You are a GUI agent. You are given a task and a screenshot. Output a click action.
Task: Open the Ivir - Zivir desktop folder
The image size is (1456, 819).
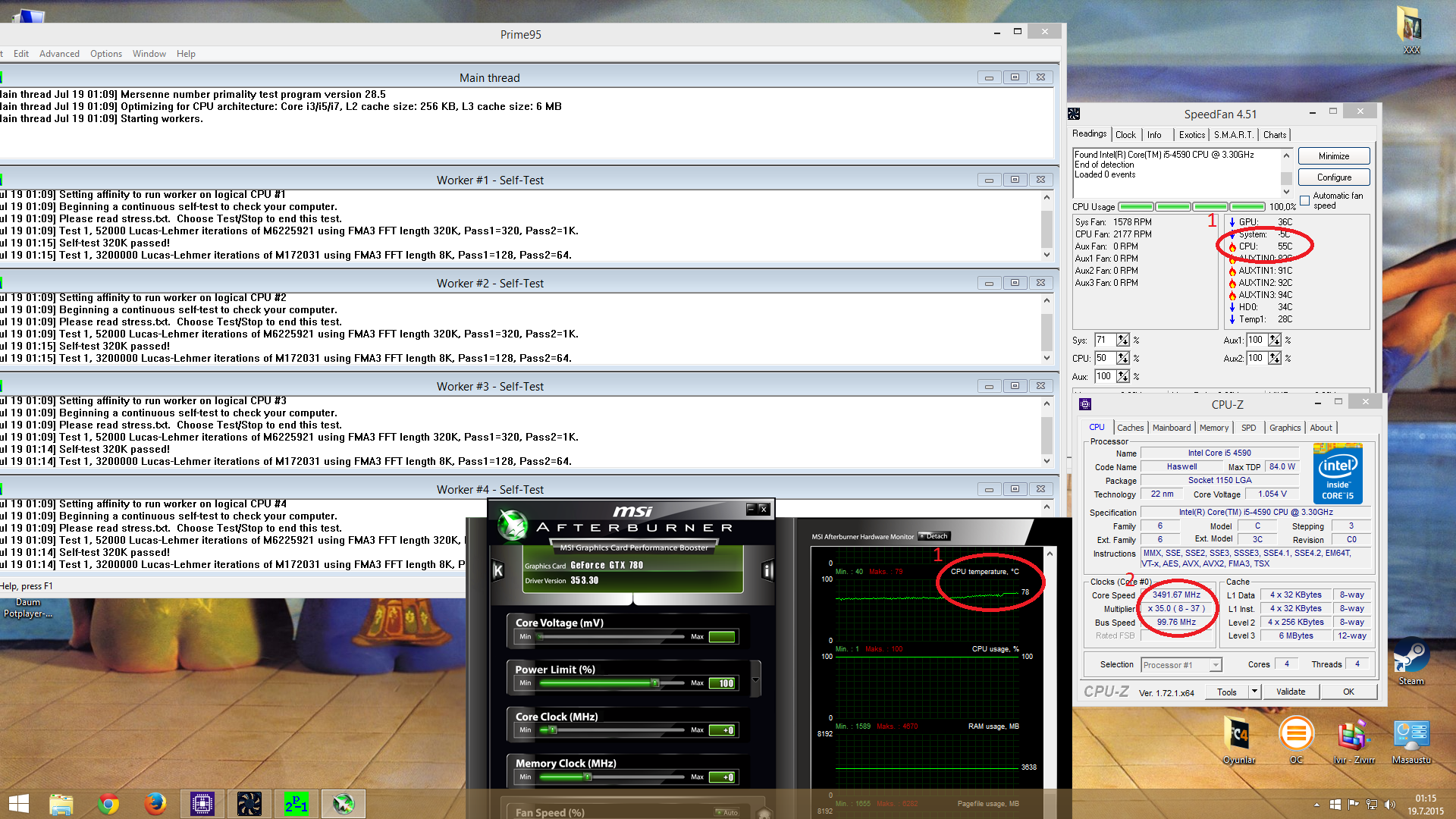point(1354,739)
